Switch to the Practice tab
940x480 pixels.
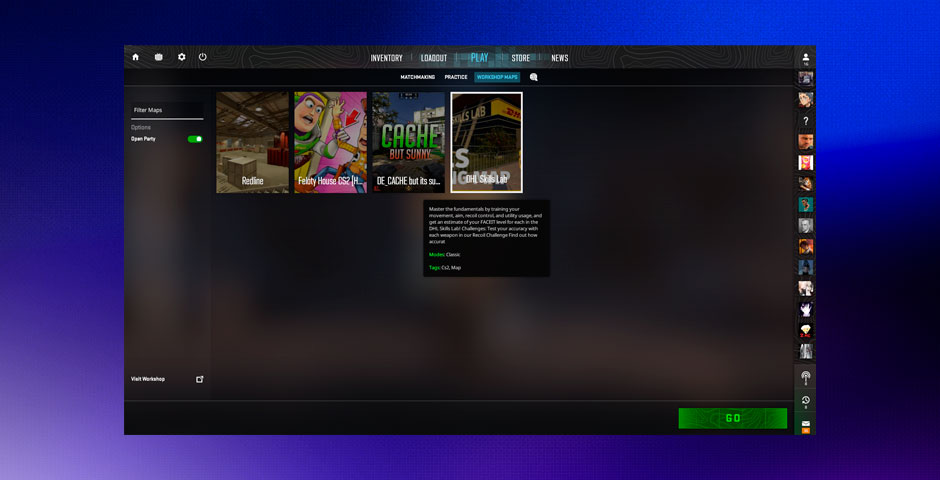(456, 77)
